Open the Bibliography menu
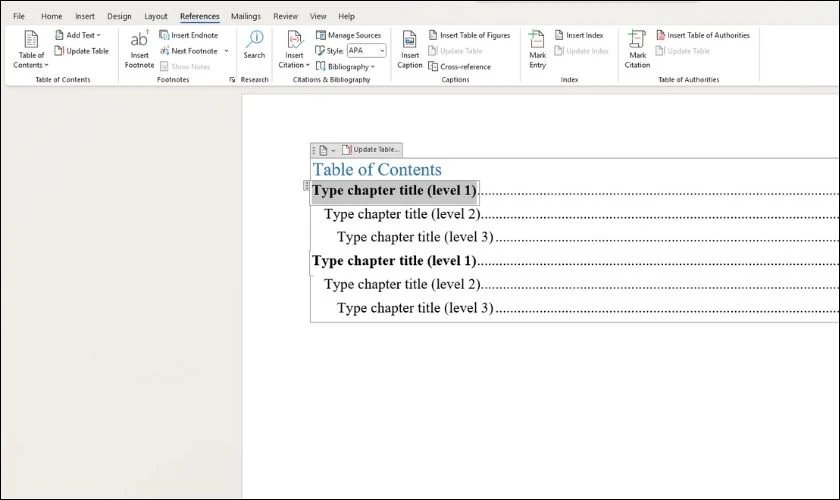Viewport: 840px width, 500px height. pyautogui.click(x=346, y=66)
